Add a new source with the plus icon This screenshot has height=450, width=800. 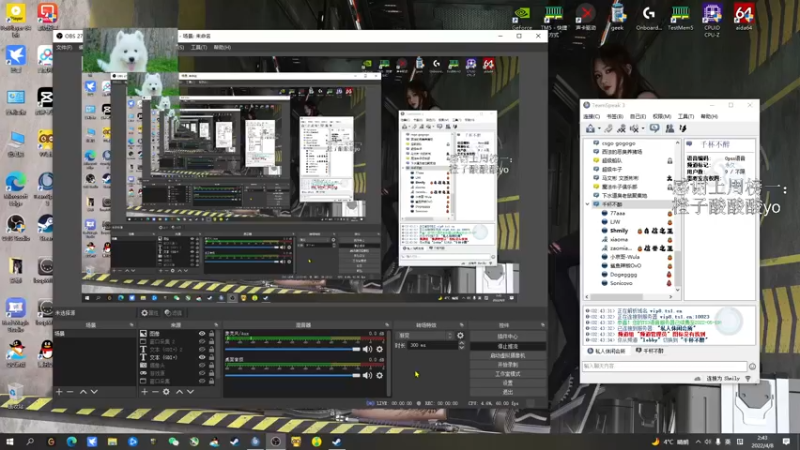click(144, 392)
